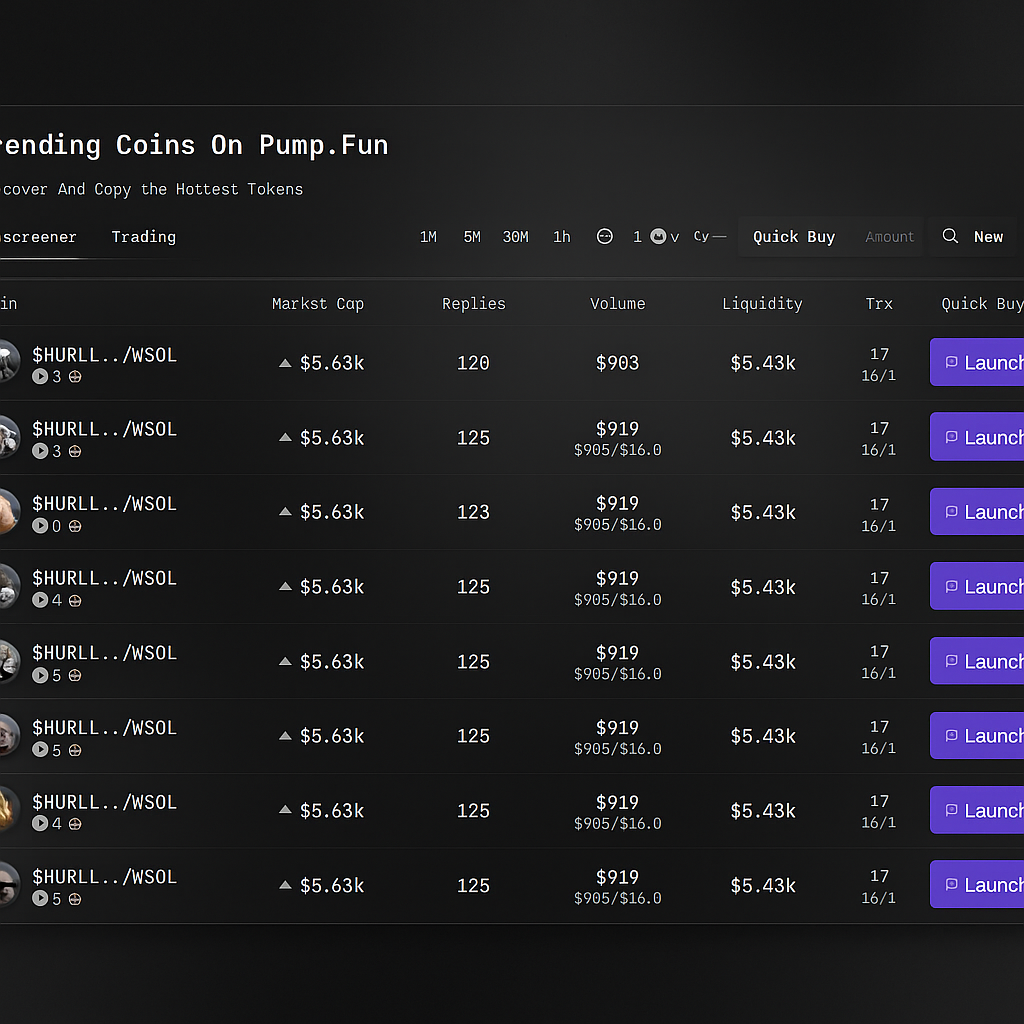
Task: Click the up triangle in the golden avatar row
Action: (285, 810)
